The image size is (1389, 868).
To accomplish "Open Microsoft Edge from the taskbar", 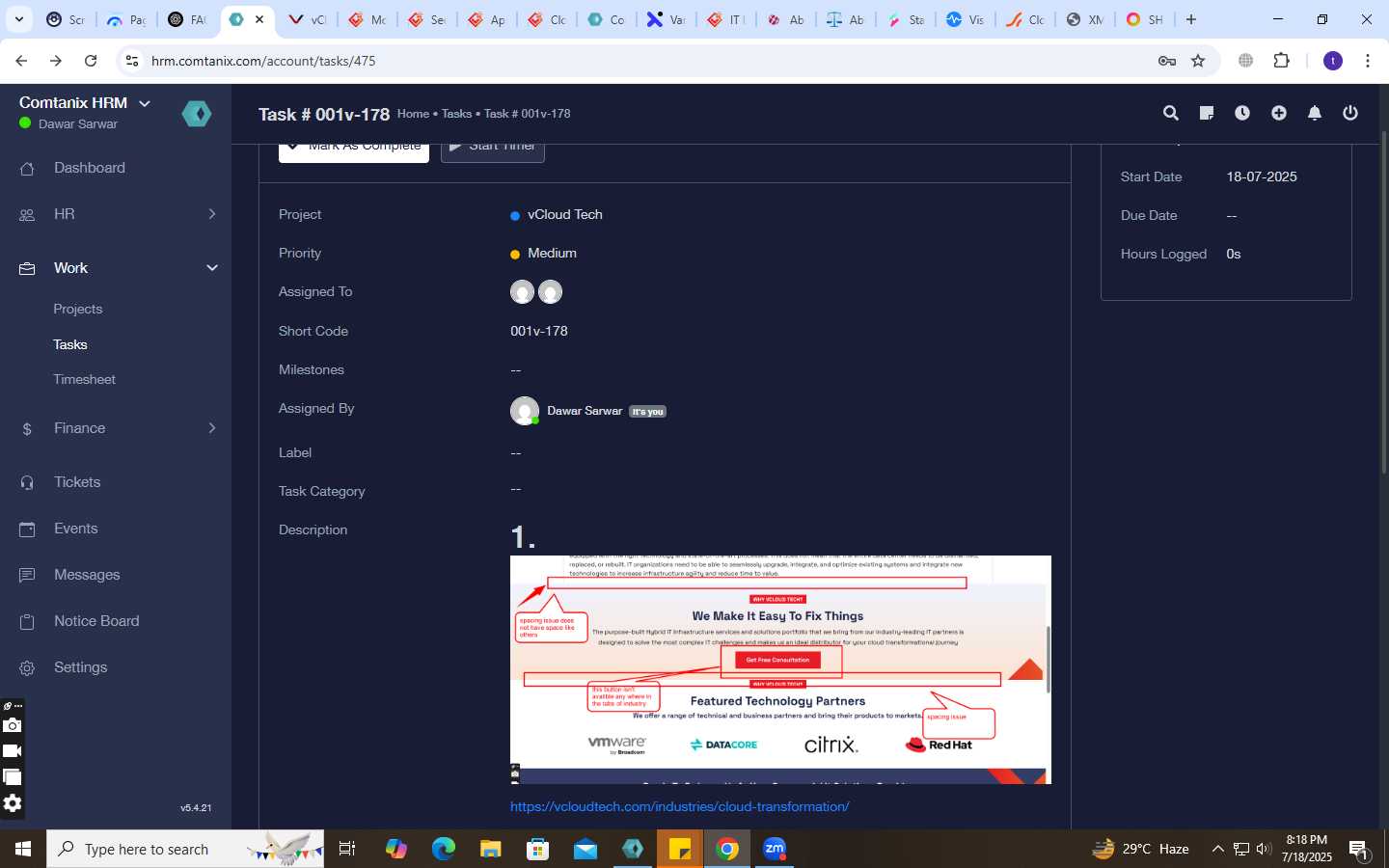I will click(x=444, y=849).
